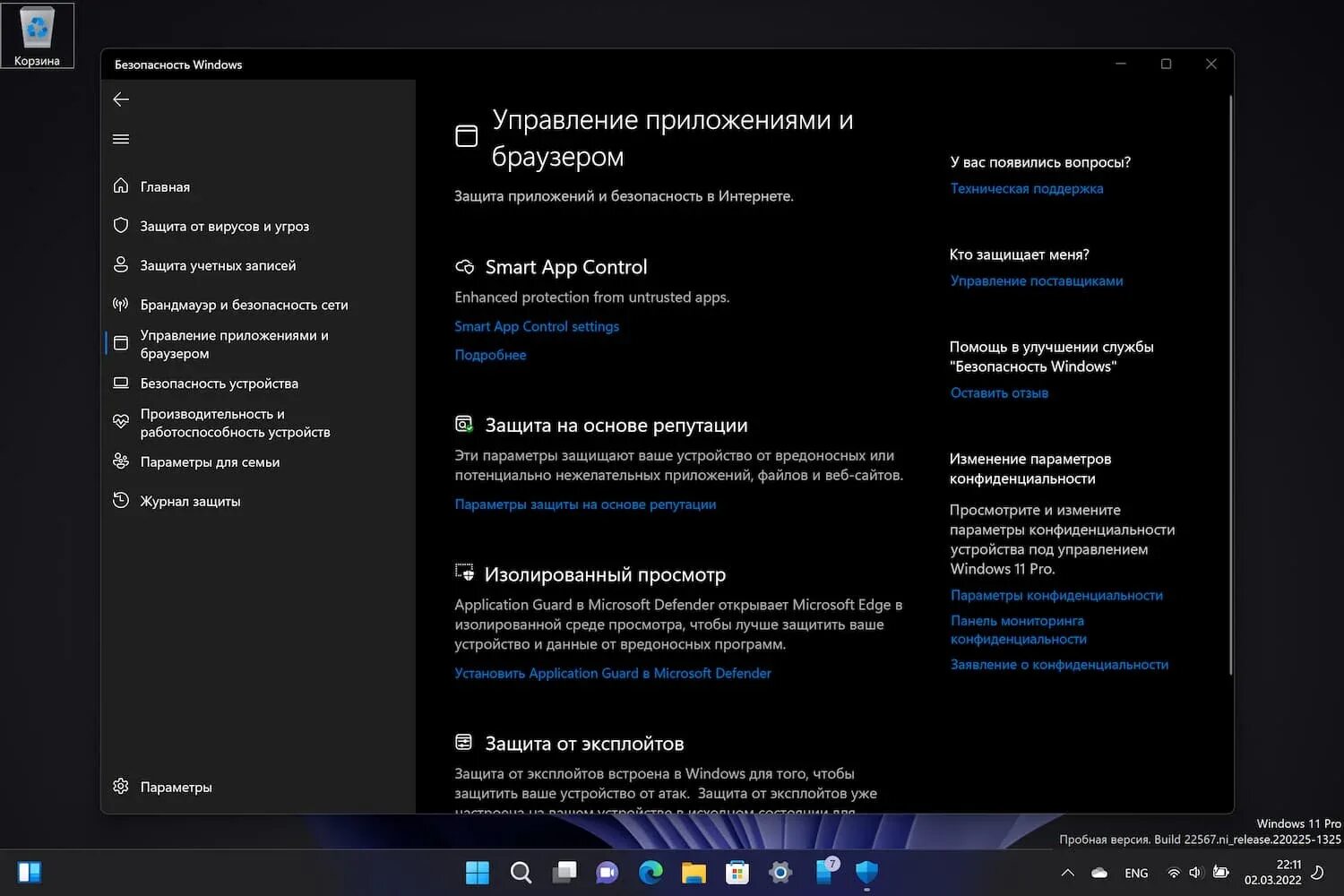Open Smart App Control settings link
Viewport: 1344px width, 896px height.
(536, 326)
